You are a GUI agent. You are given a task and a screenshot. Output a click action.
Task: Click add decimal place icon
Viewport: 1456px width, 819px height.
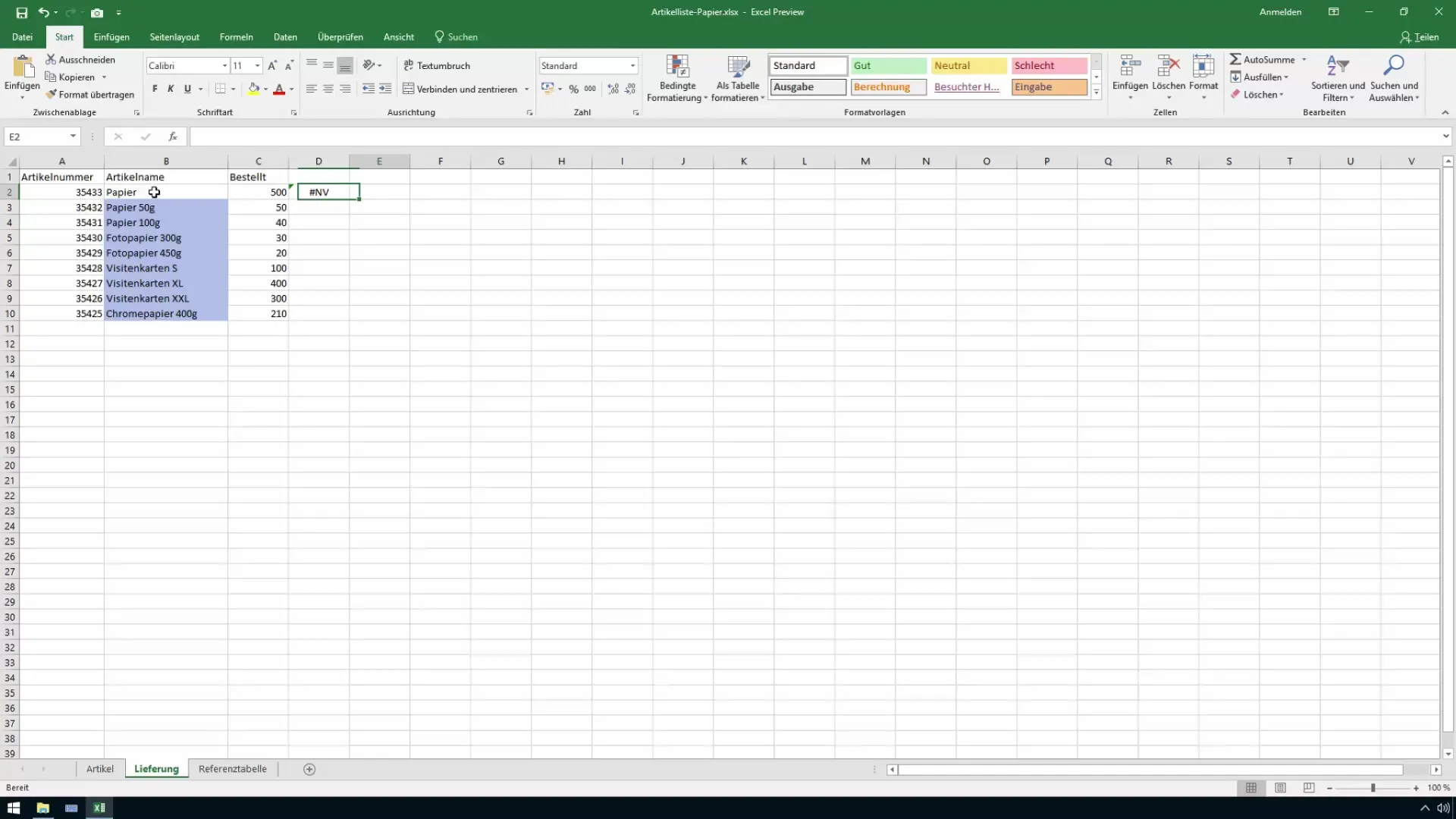pyautogui.click(x=613, y=89)
